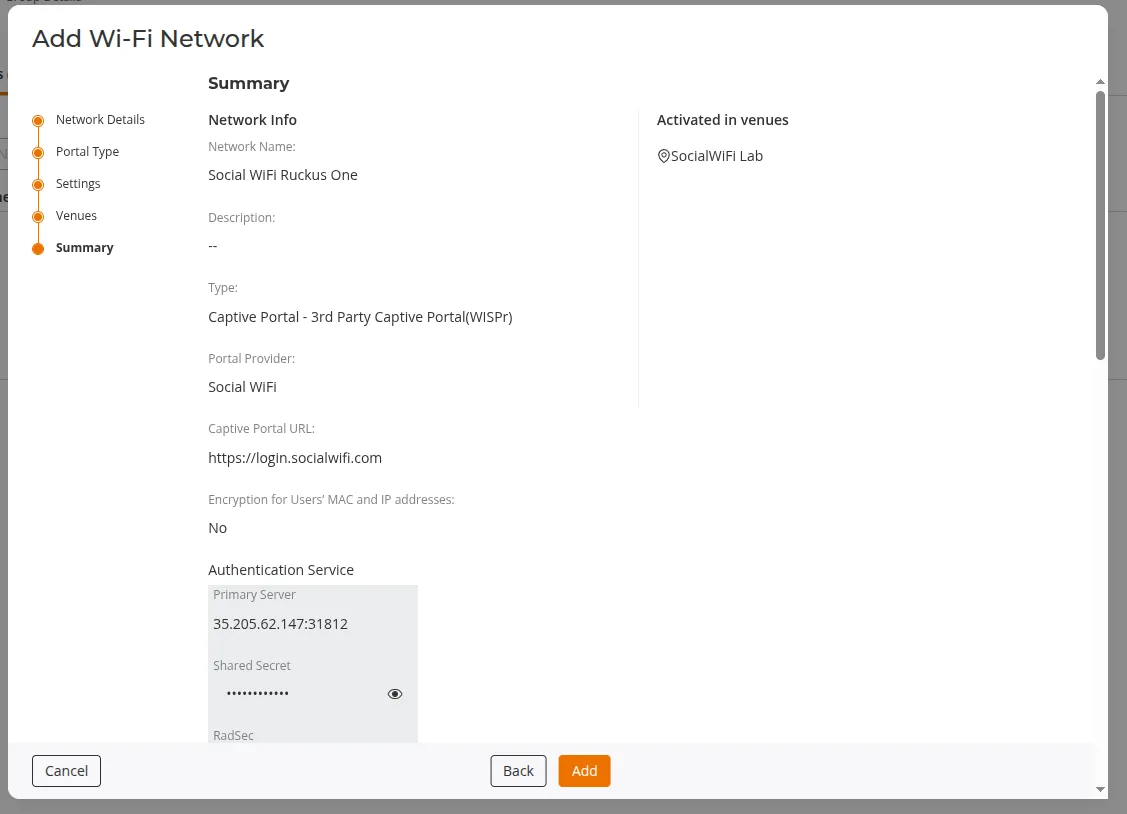
Task: Click the URL 'https://login.socialwifi.com'
Action: [295, 458]
